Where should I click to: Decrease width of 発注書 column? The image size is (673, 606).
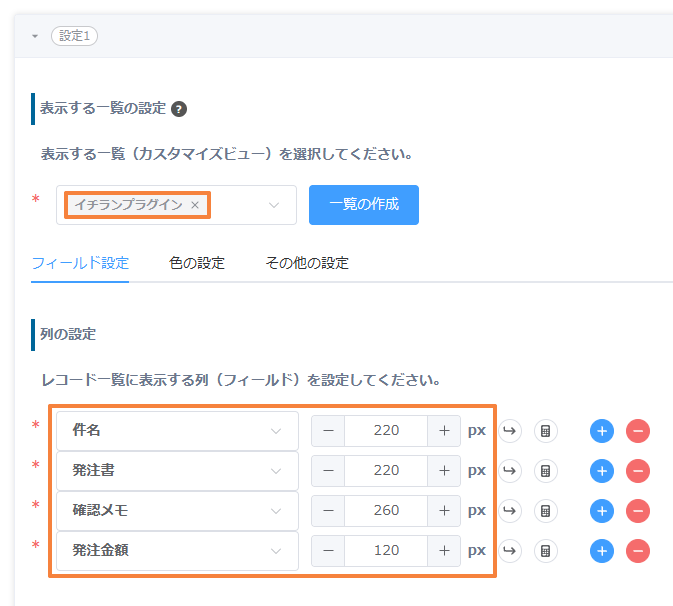click(328, 470)
